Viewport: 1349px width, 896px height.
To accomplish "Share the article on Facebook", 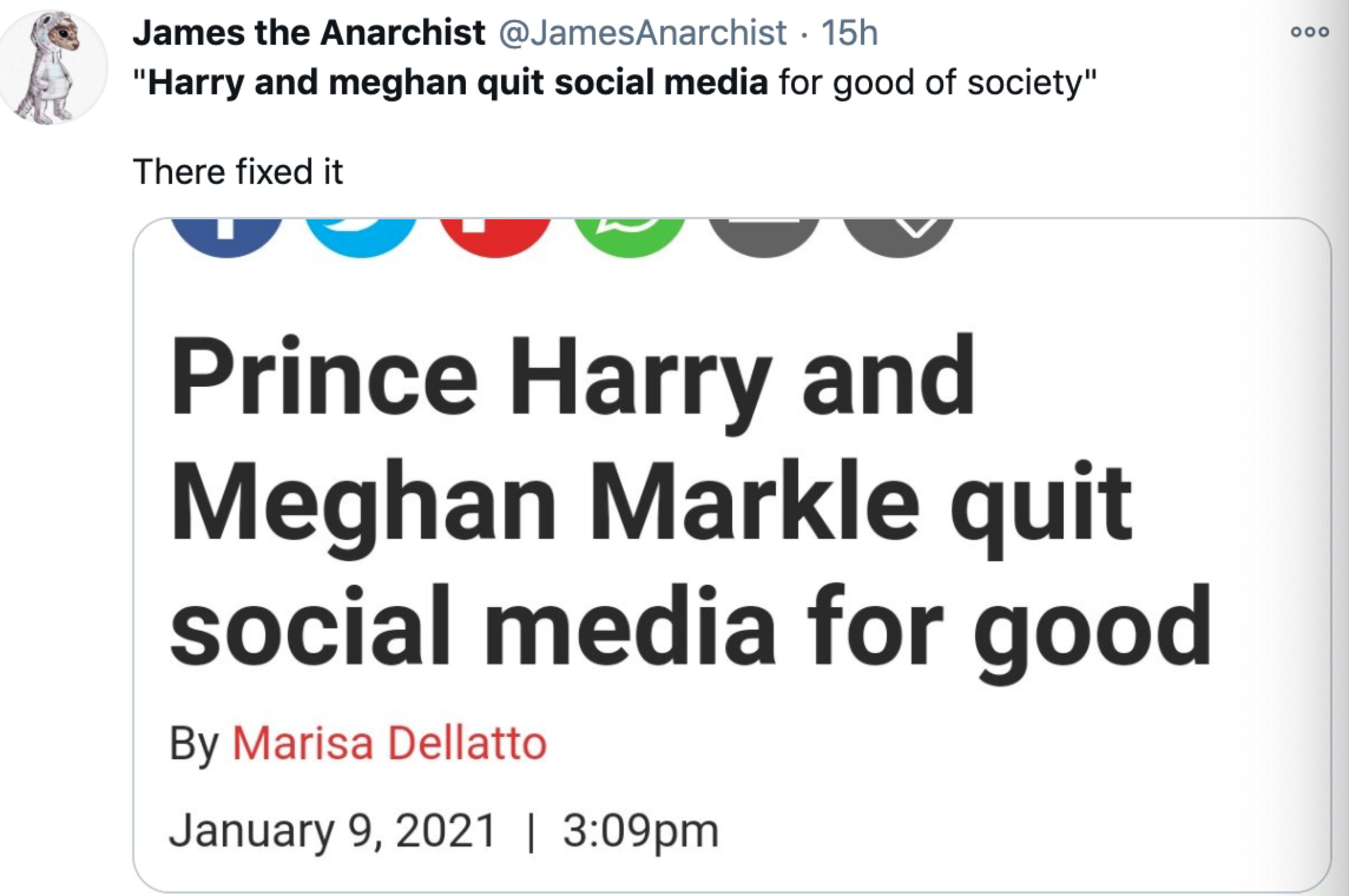I will coord(226,237).
